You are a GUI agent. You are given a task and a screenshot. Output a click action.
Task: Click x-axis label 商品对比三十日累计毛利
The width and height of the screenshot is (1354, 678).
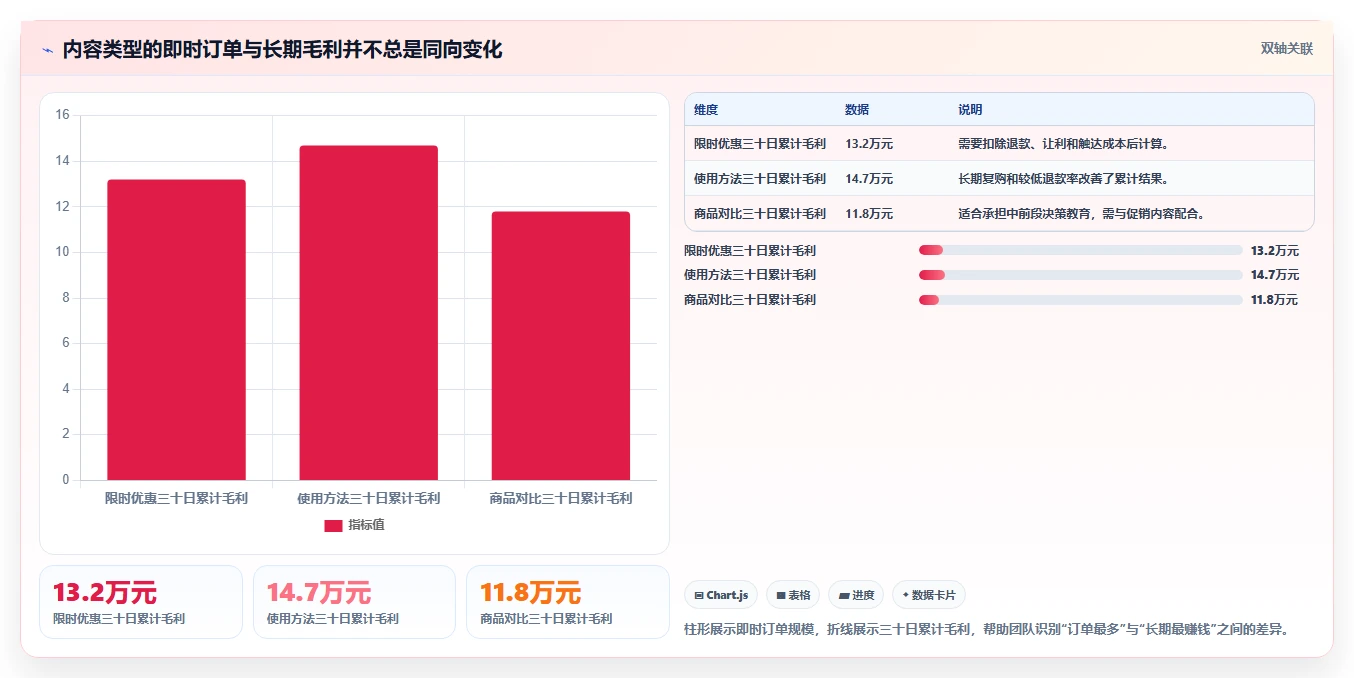561,498
